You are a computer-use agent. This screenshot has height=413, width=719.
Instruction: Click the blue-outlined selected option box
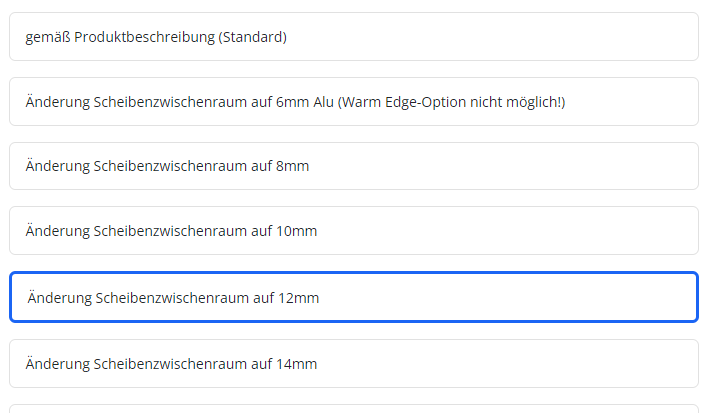[353, 298]
